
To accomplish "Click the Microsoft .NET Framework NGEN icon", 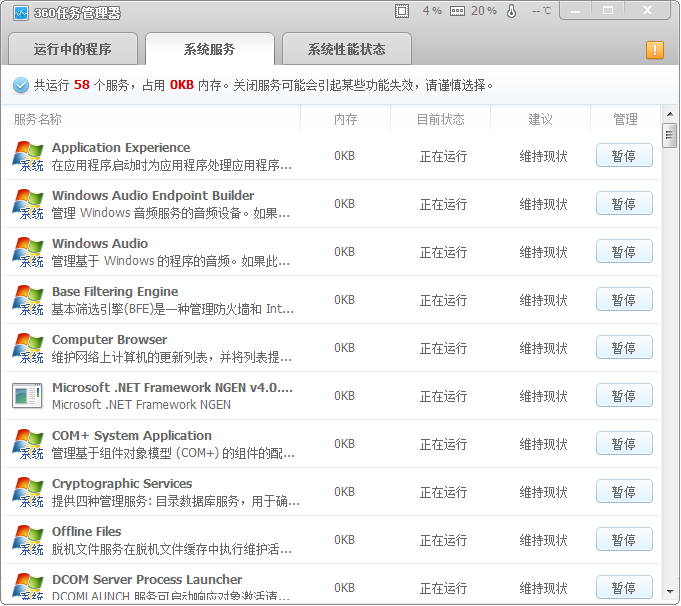I will tap(28, 396).
